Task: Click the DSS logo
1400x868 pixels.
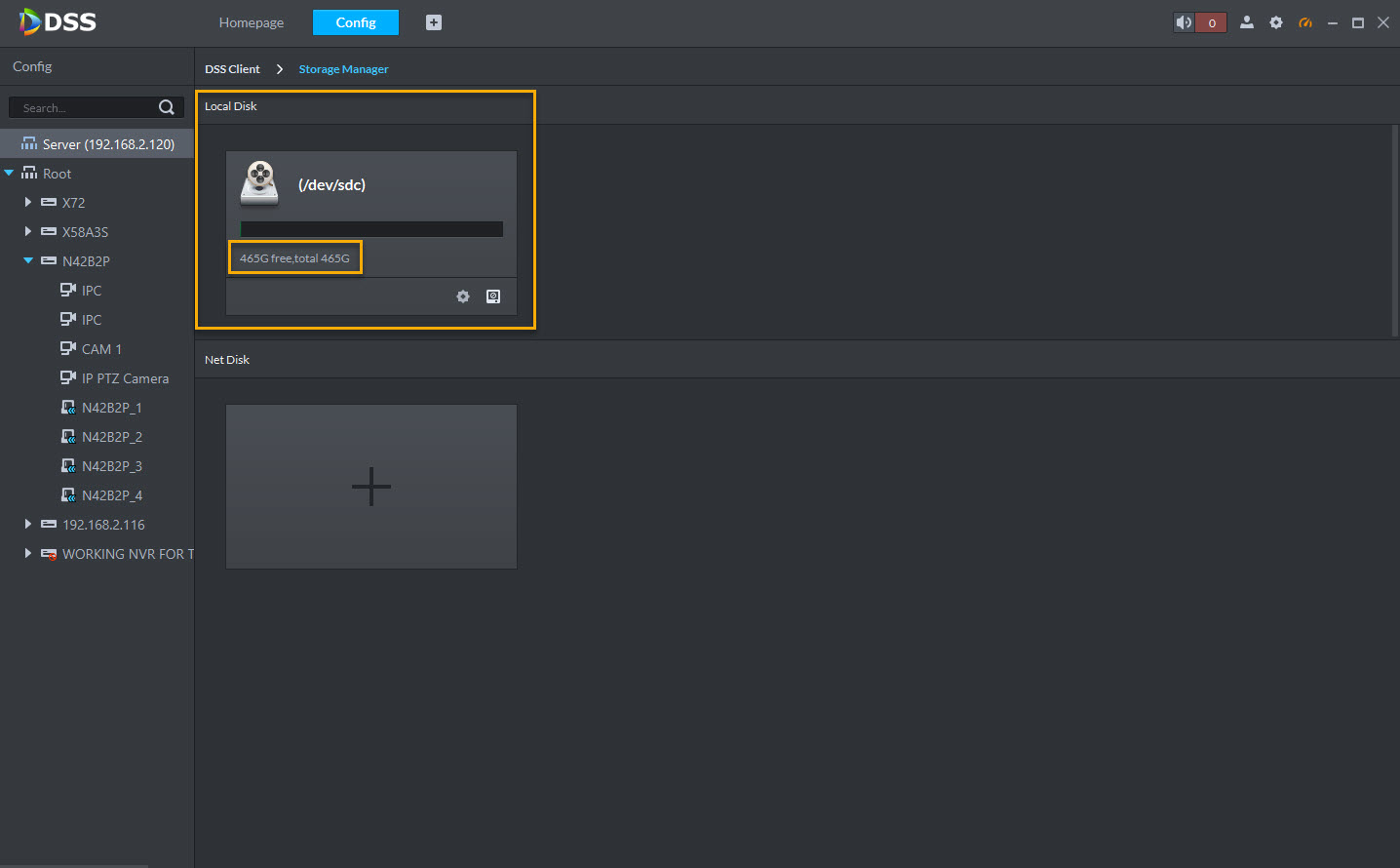Action: (58, 21)
